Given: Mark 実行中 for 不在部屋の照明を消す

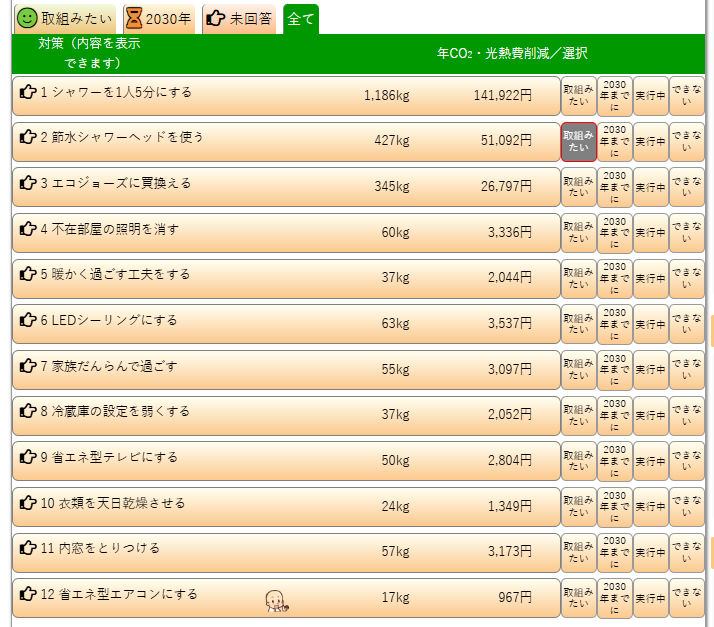Looking at the screenshot, I should click(x=650, y=233).
